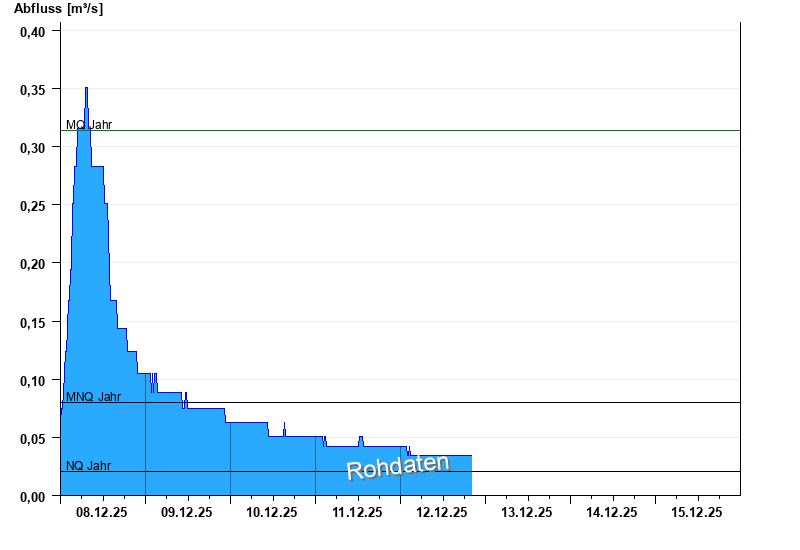
Task: Click the 12.12.25 date label
Action: (442, 512)
